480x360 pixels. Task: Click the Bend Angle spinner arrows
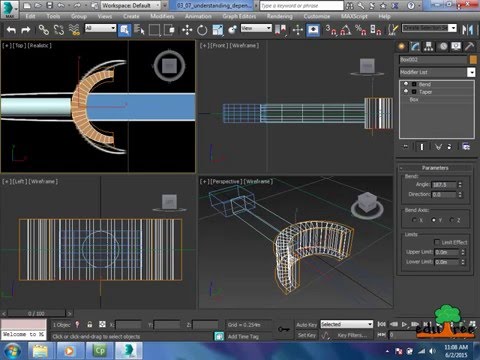pyautogui.click(x=460, y=185)
